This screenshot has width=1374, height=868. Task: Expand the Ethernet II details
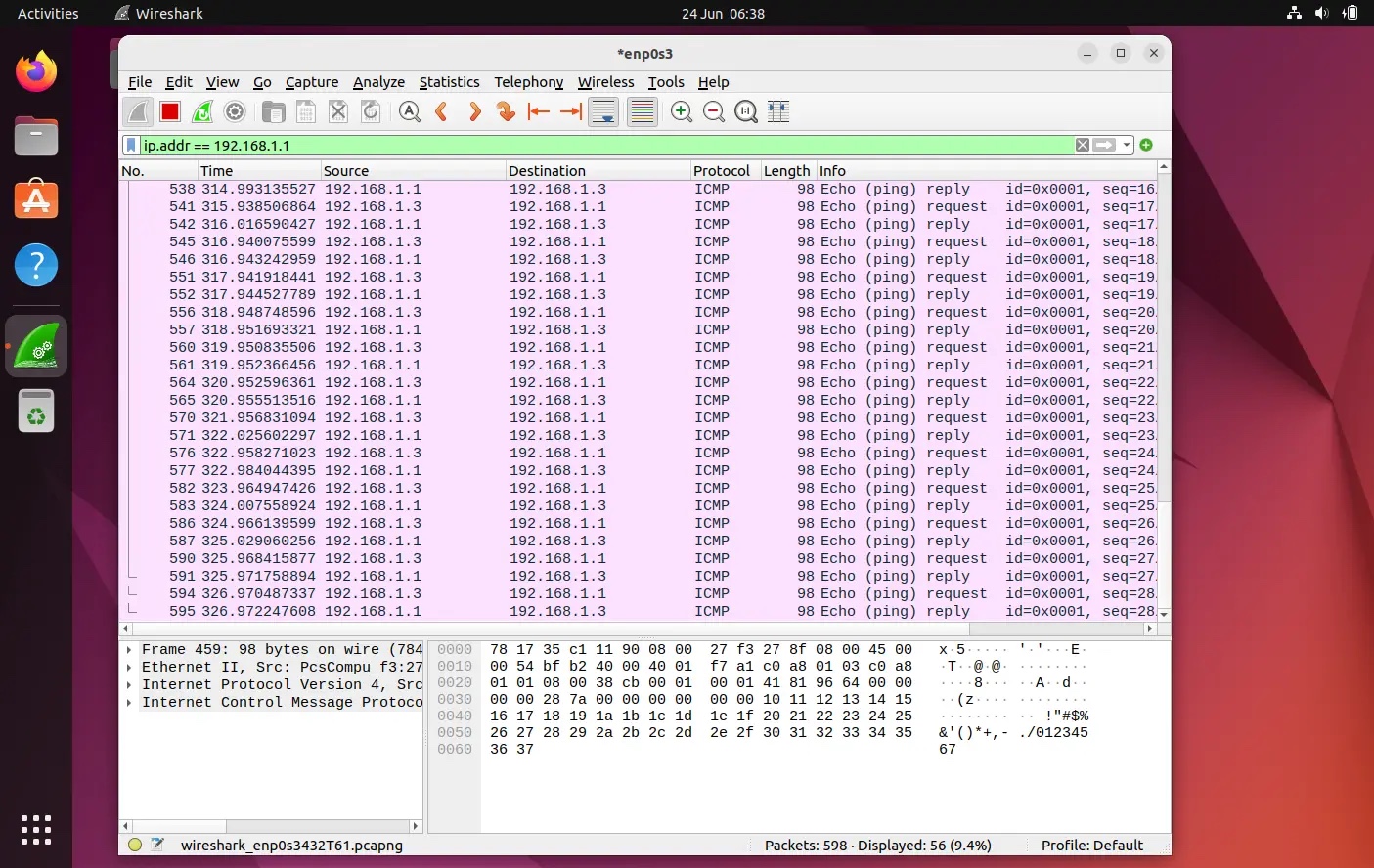[128, 667]
